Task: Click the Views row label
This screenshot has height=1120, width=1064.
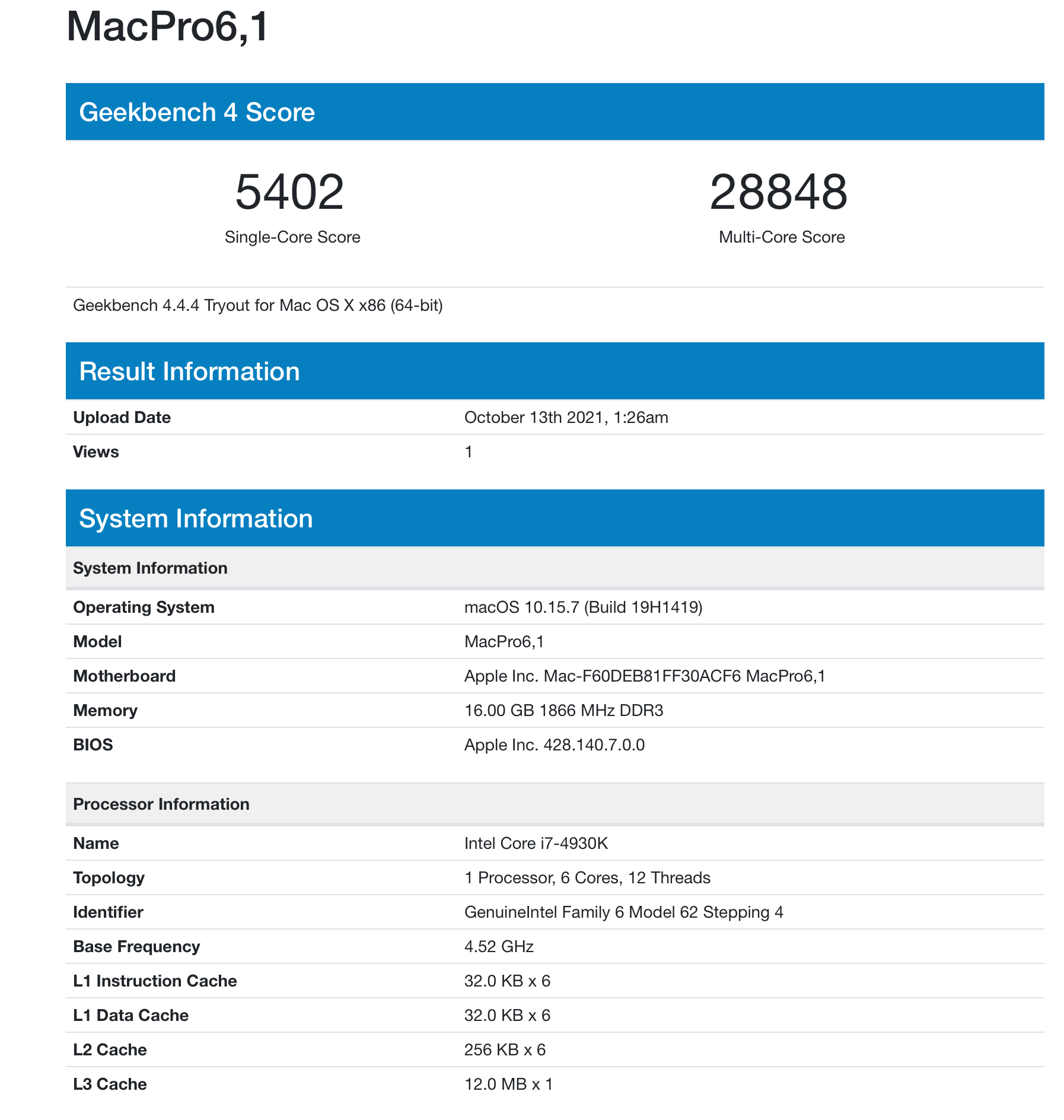Action: click(x=96, y=452)
